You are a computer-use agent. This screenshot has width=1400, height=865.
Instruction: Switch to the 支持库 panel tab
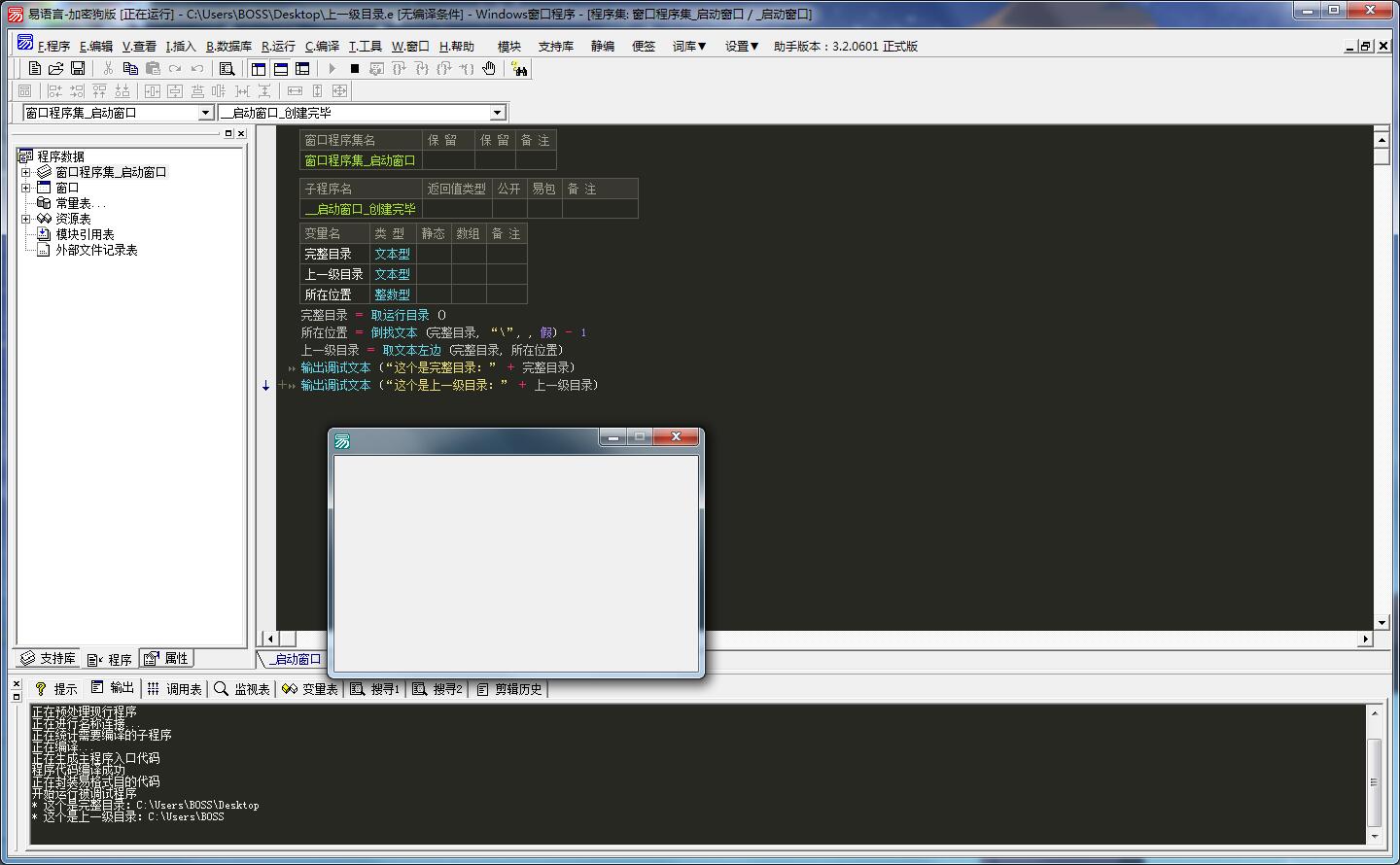tap(48, 659)
